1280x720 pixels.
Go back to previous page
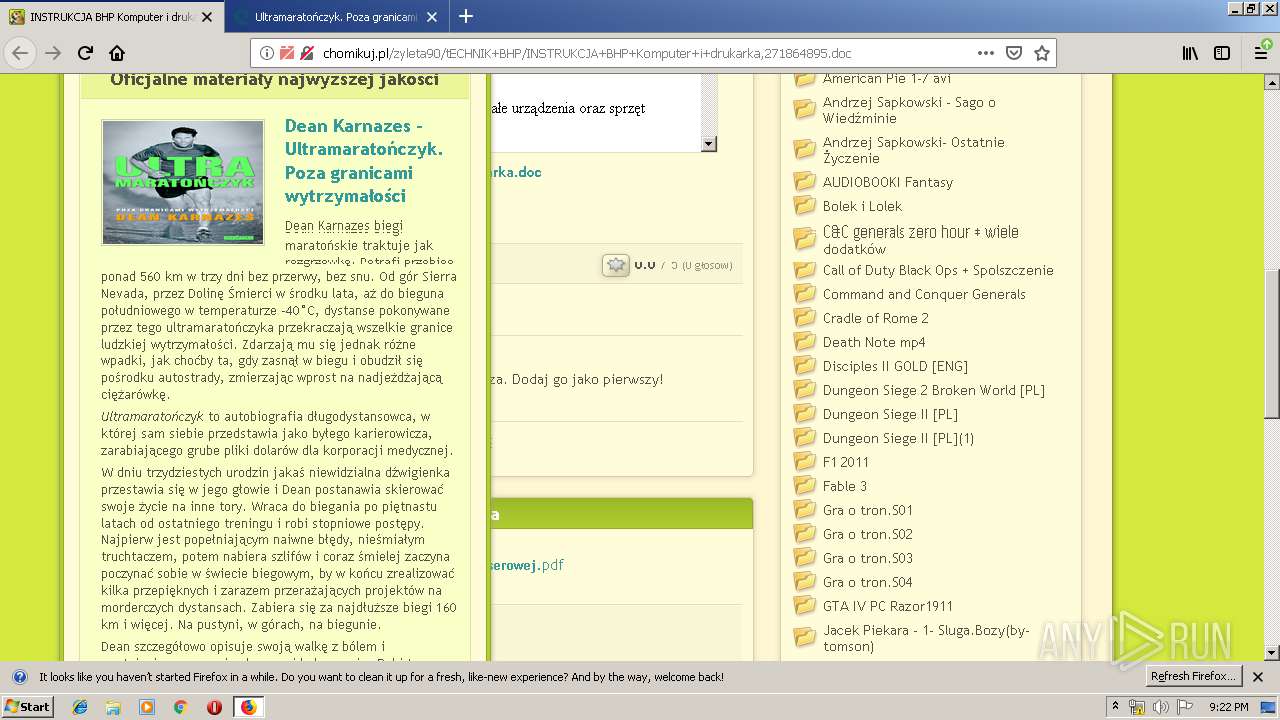[21, 53]
